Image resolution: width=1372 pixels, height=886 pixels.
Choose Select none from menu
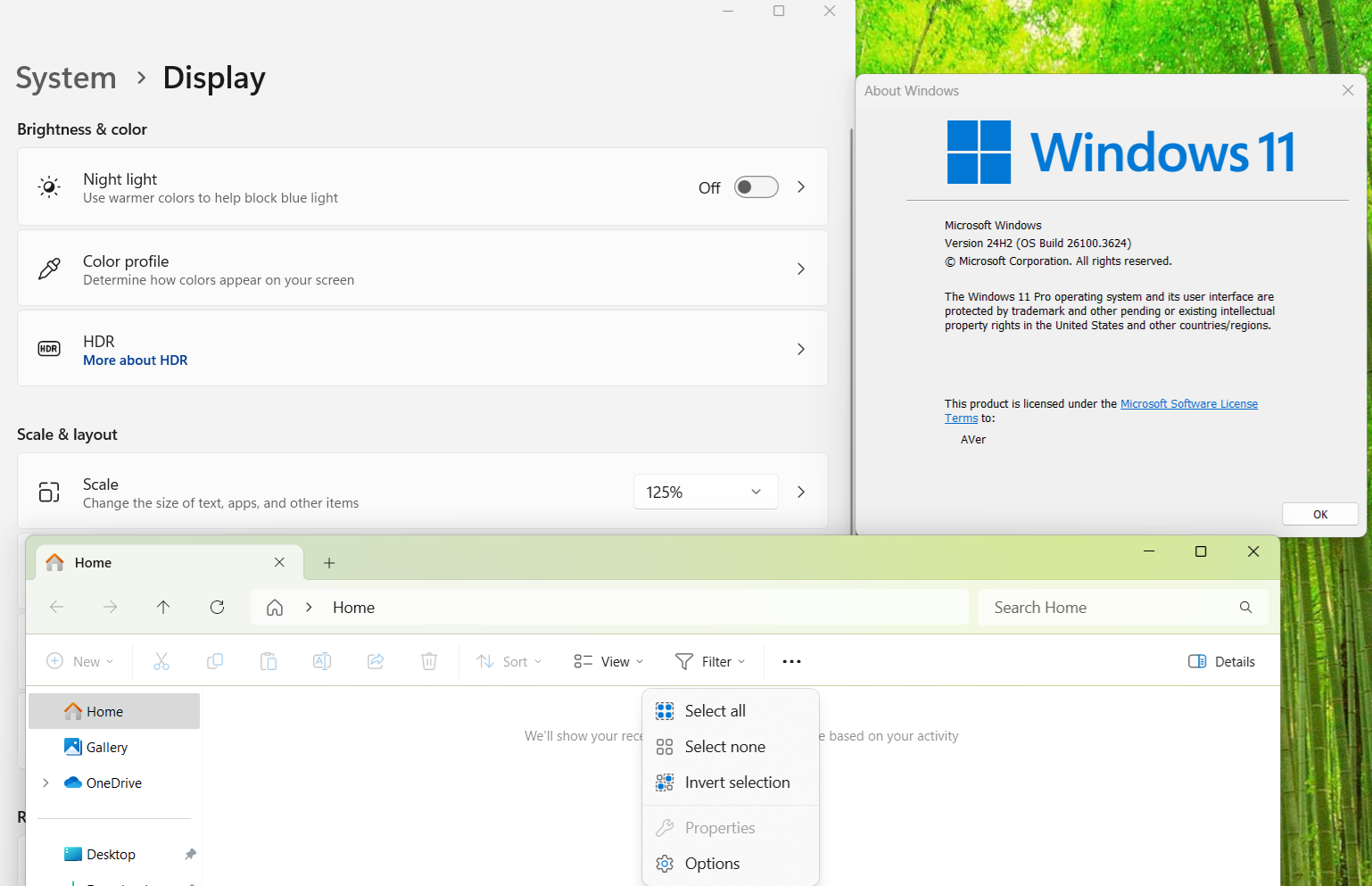(731, 747)
